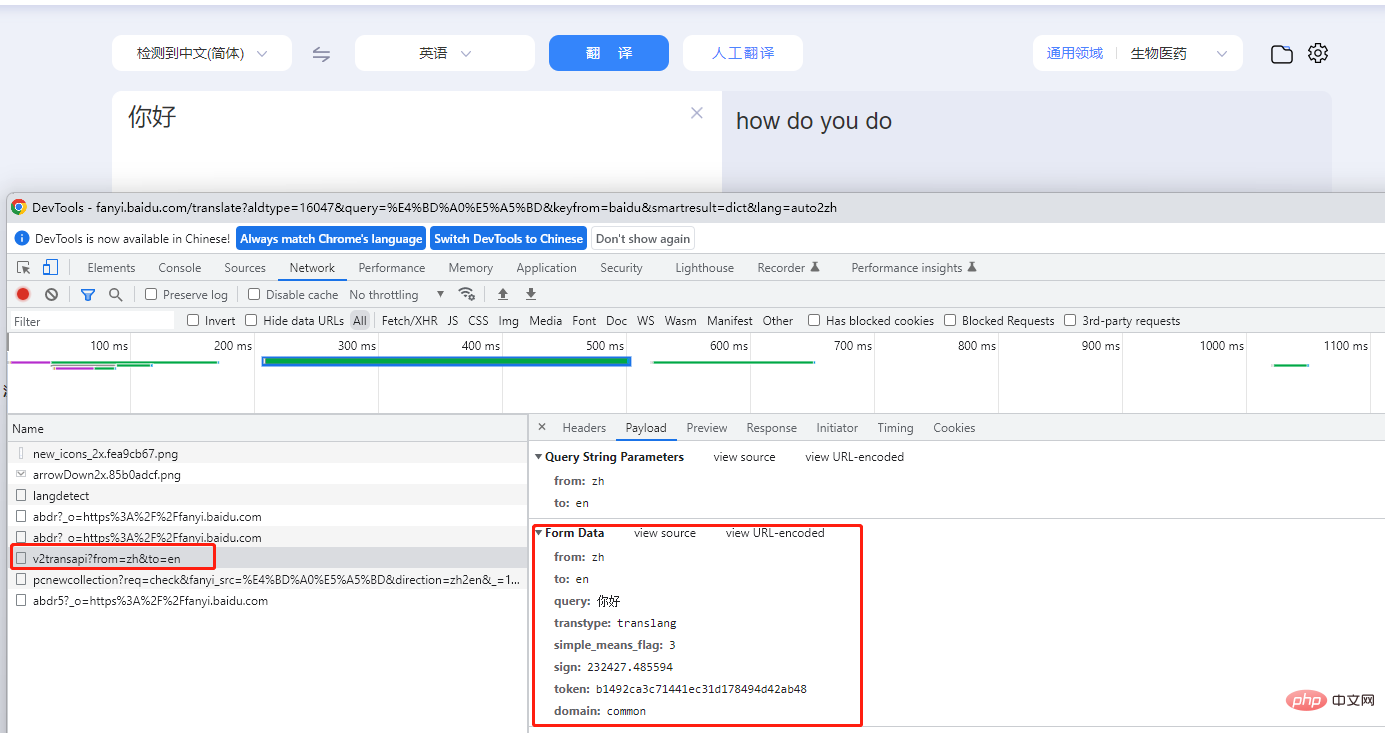Open the network conditions Wi-Fi gear icon

pos(466,294)
